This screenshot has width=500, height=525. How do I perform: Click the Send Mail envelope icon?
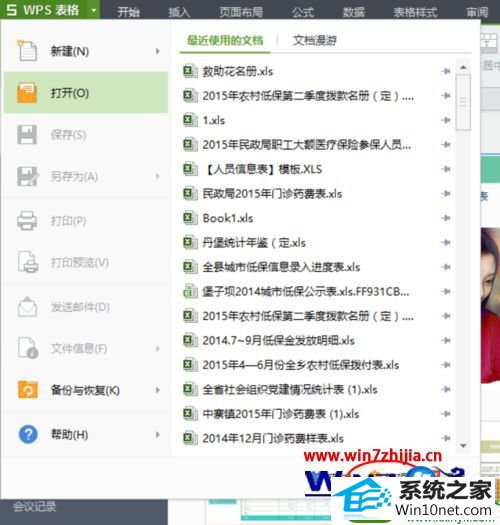(x=27, y=307)
